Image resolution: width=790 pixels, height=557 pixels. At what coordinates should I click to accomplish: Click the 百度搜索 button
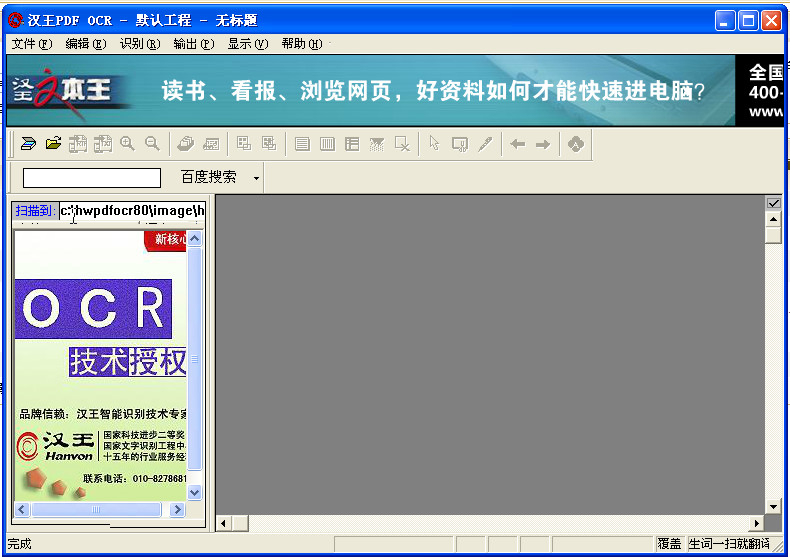coord(209,177)
